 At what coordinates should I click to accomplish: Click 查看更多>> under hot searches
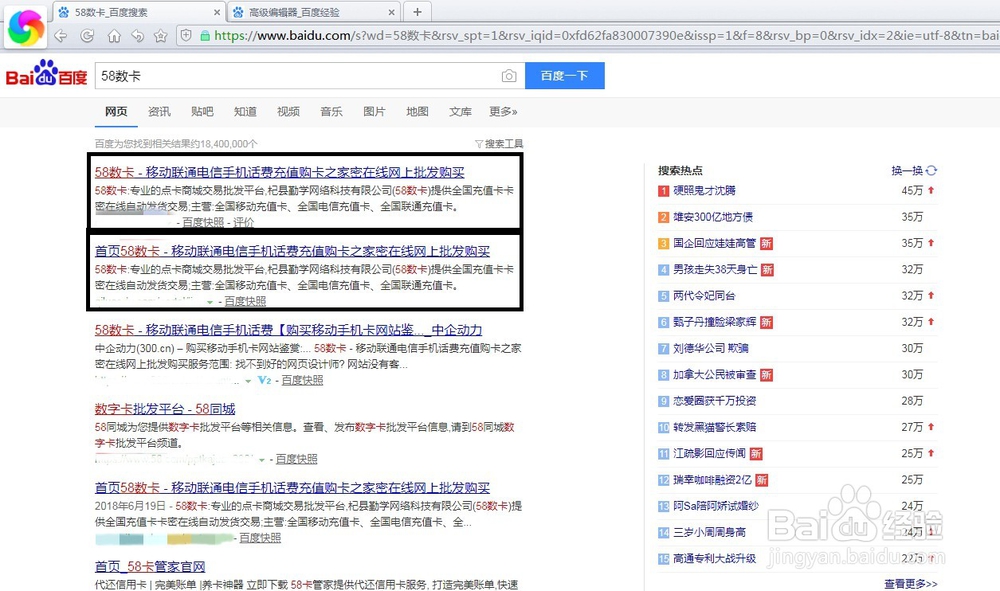coord(911,584)
